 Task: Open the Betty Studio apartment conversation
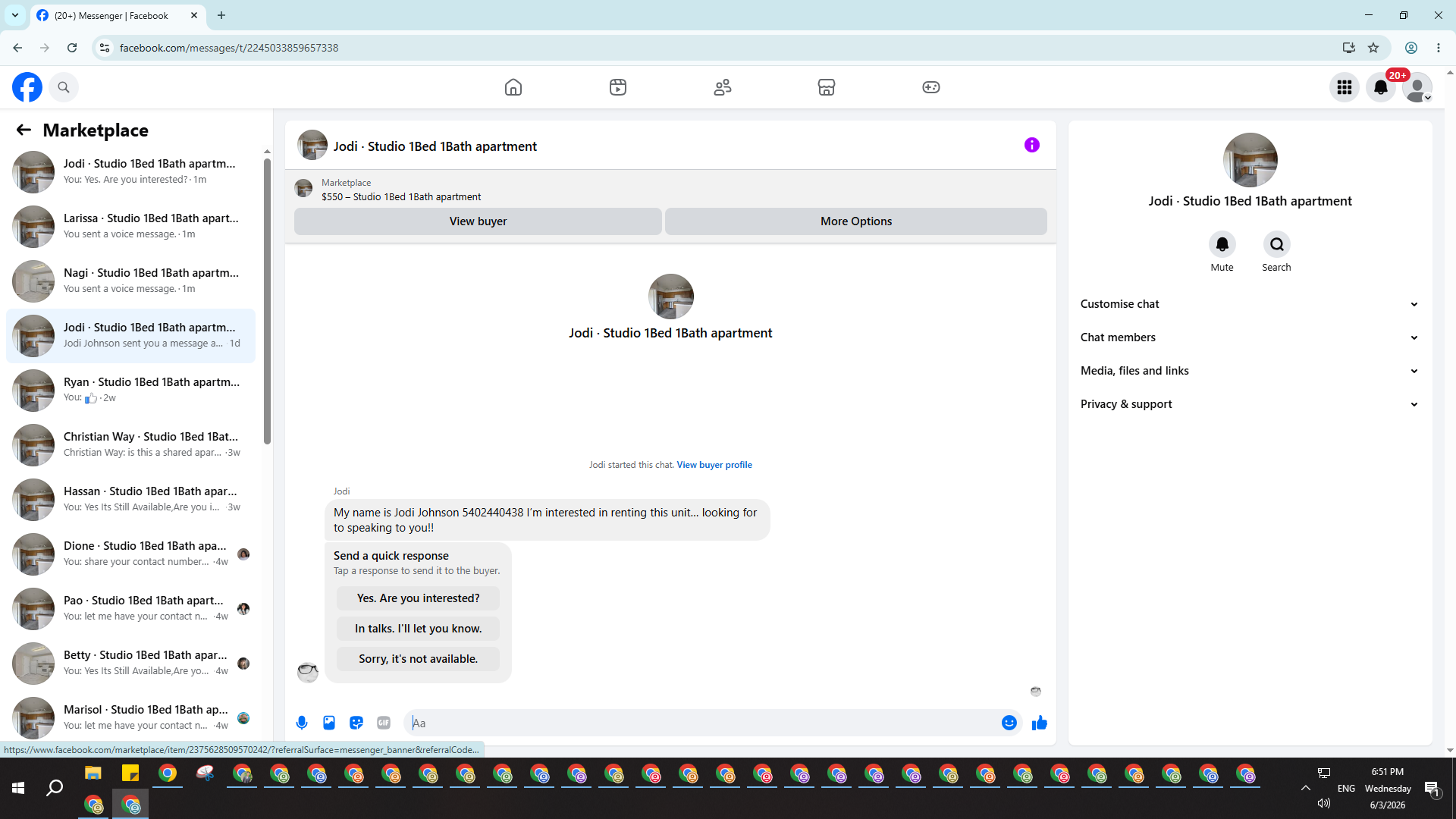coord(131,664)
